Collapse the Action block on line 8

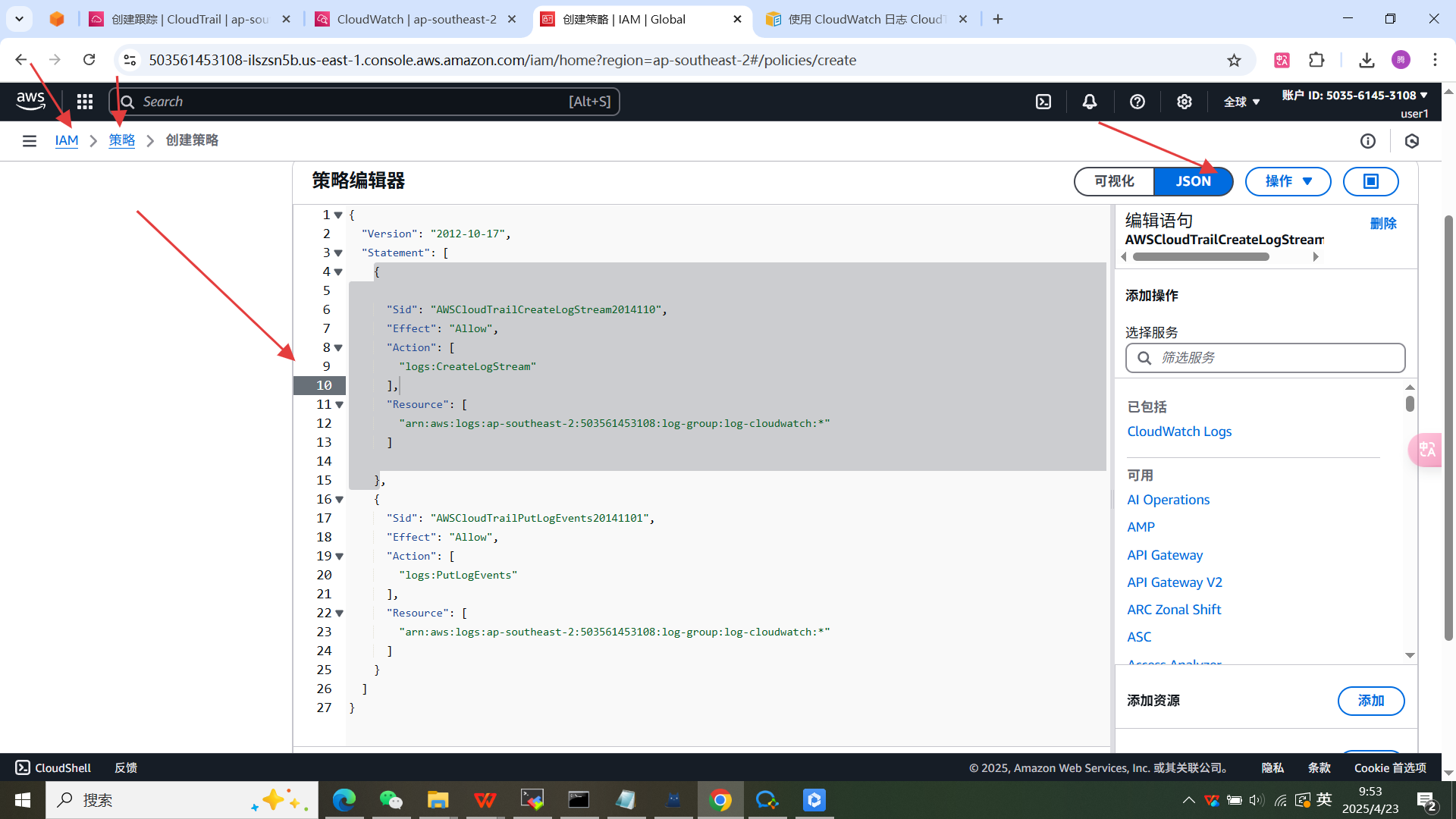338,348
